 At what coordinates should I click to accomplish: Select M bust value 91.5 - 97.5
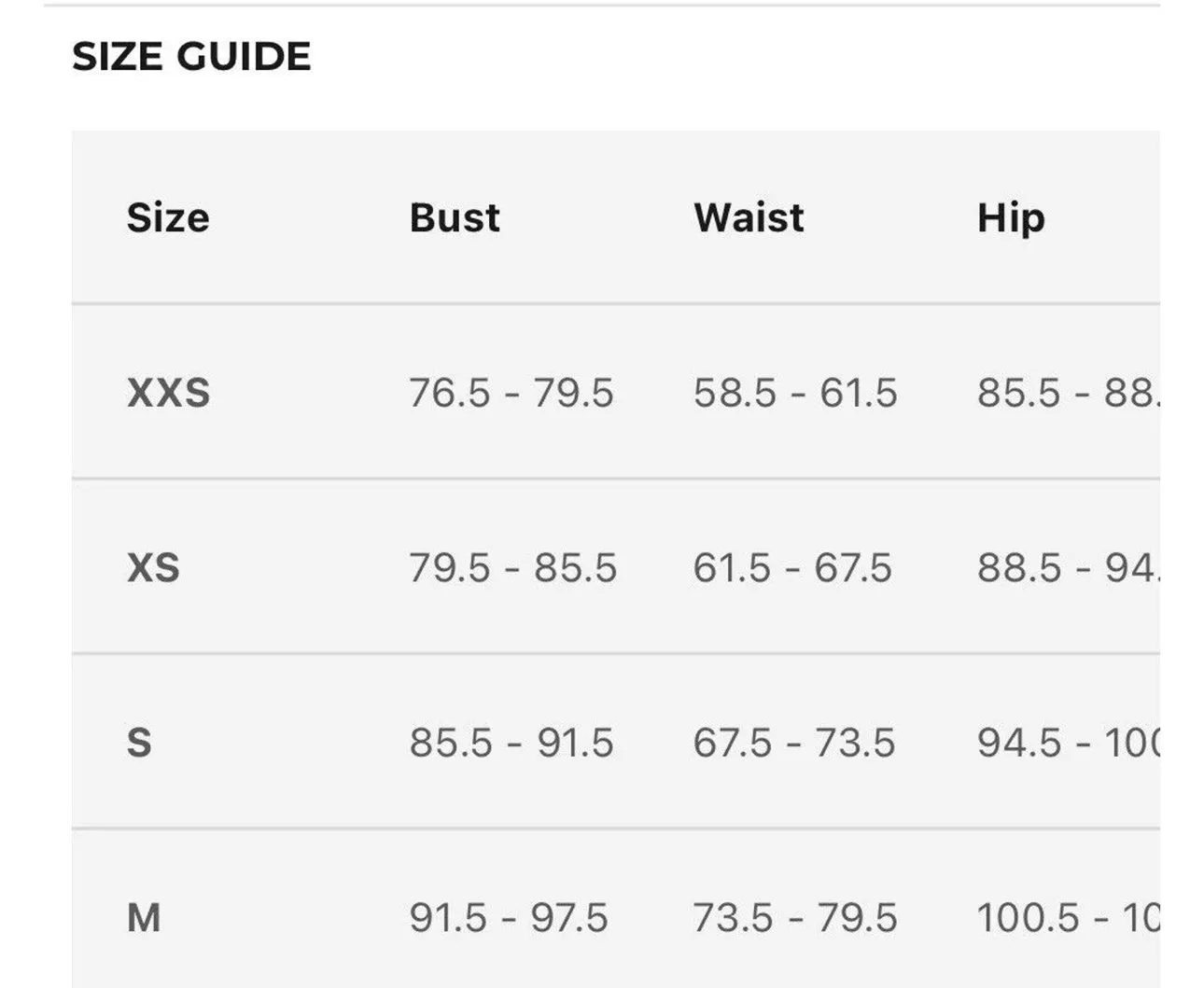[509, 918]
